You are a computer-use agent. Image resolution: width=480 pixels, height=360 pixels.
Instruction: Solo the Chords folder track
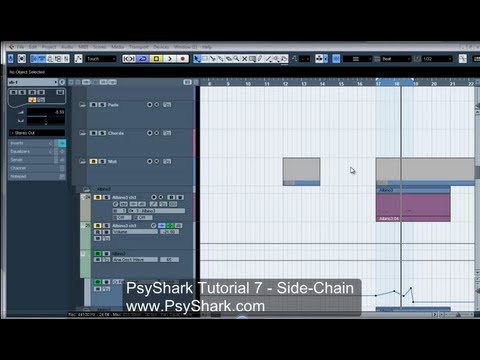point(102,133)
